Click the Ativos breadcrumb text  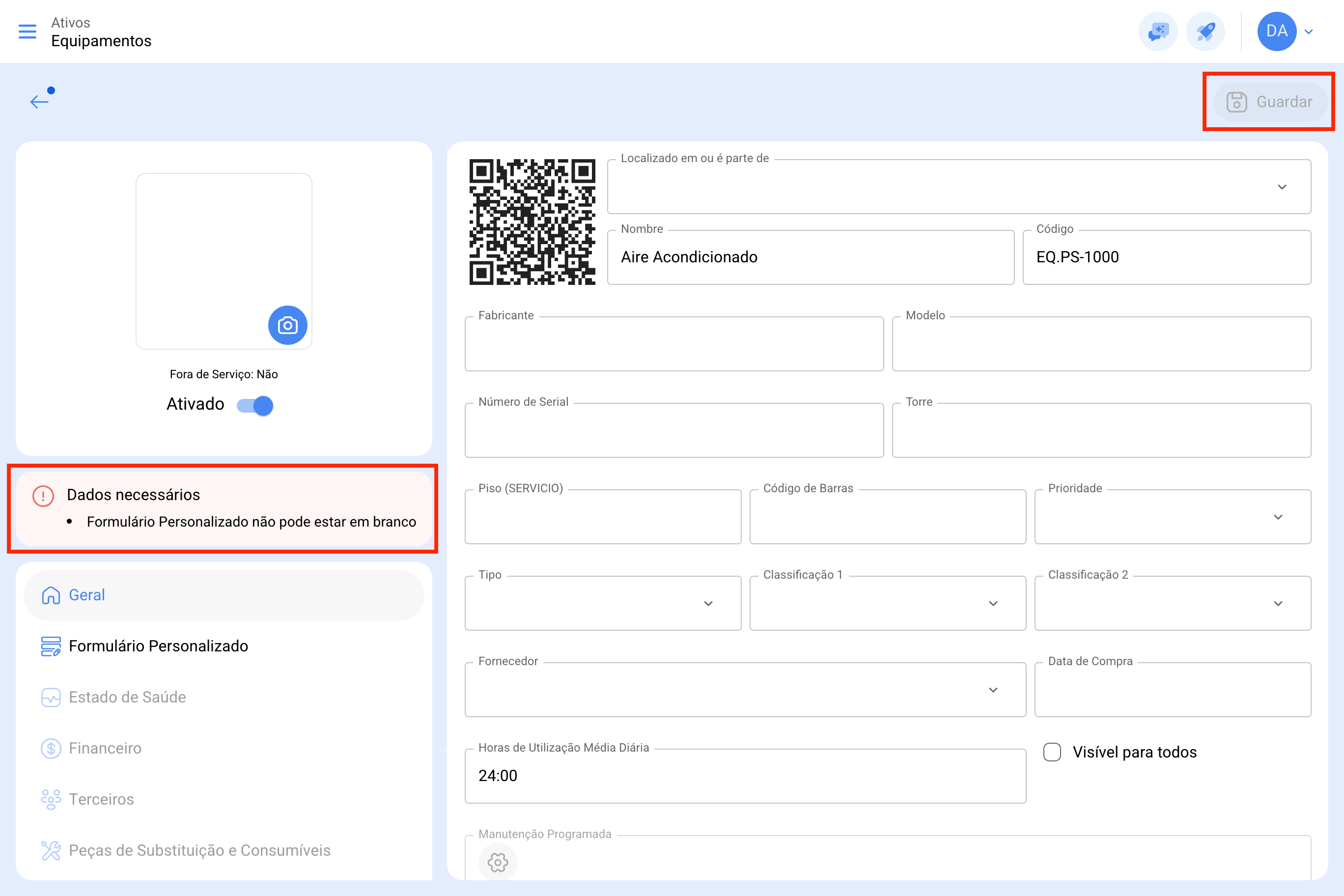(x=71, y=23)
